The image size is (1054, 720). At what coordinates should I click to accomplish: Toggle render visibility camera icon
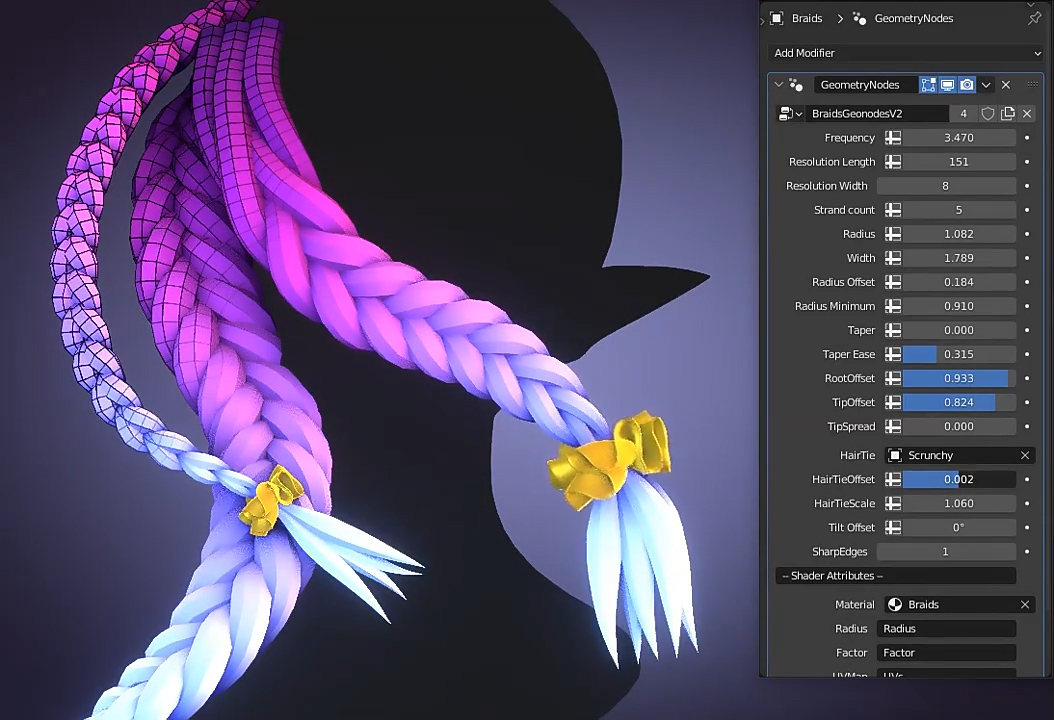click(x=967, y=85)
